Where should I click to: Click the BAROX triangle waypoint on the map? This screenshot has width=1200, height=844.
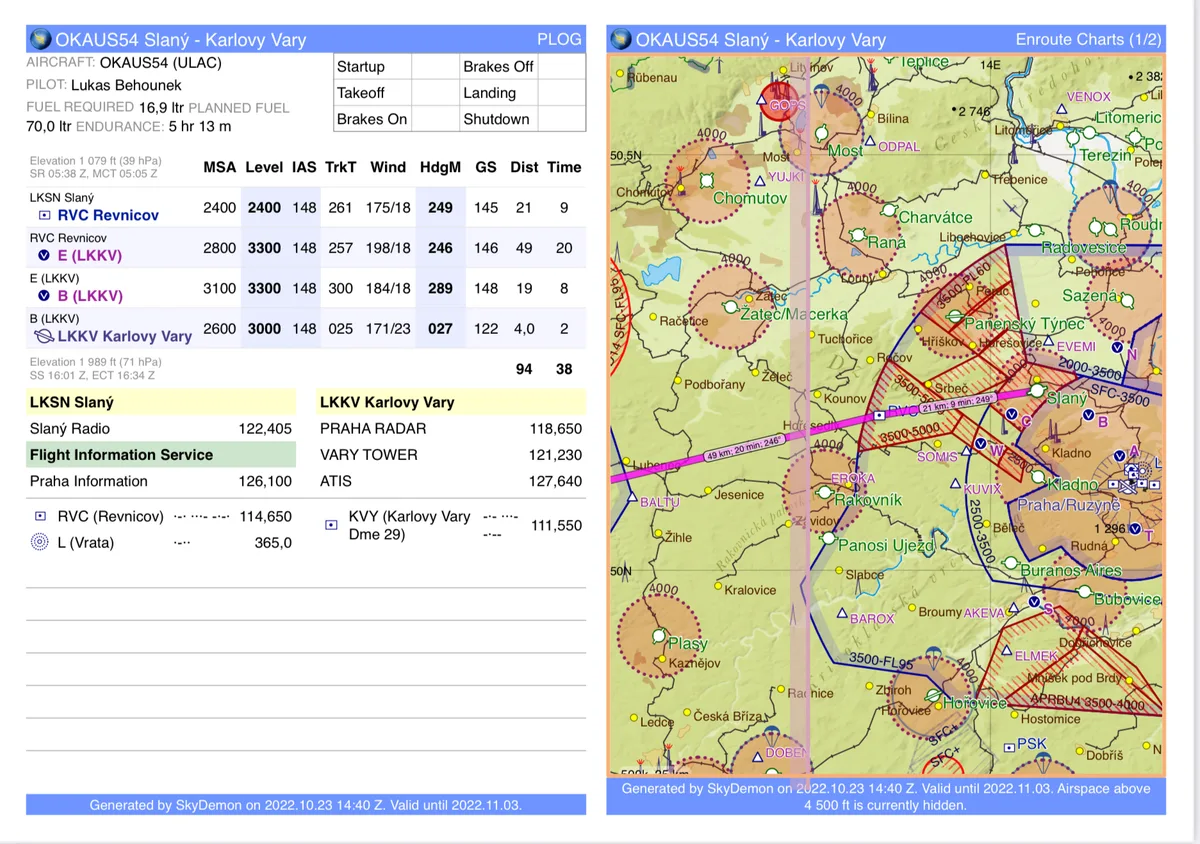coord(841,613)
